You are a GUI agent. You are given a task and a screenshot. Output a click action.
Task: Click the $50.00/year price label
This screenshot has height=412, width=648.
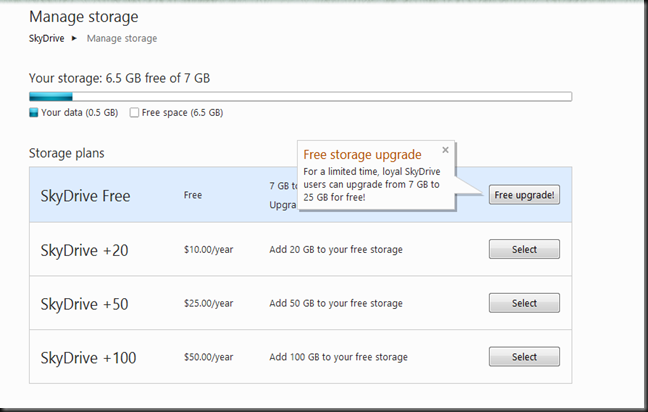pos(208,357)
